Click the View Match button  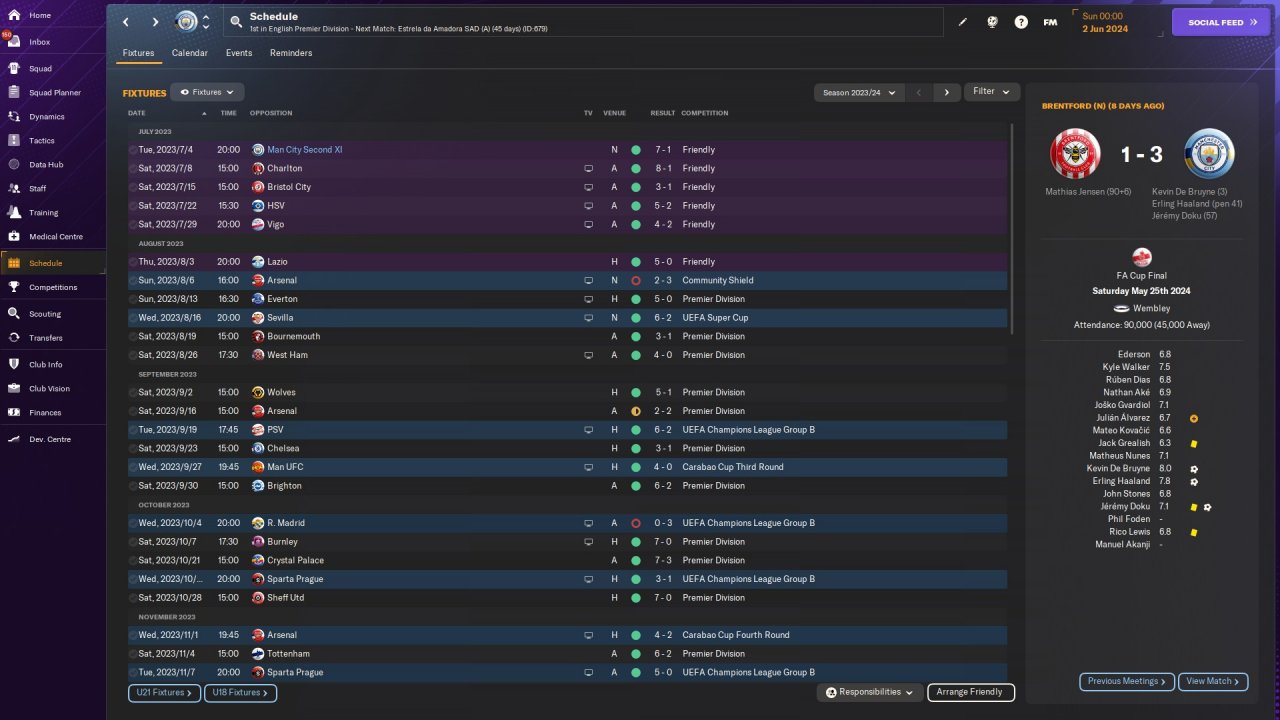coord(1214,681)
